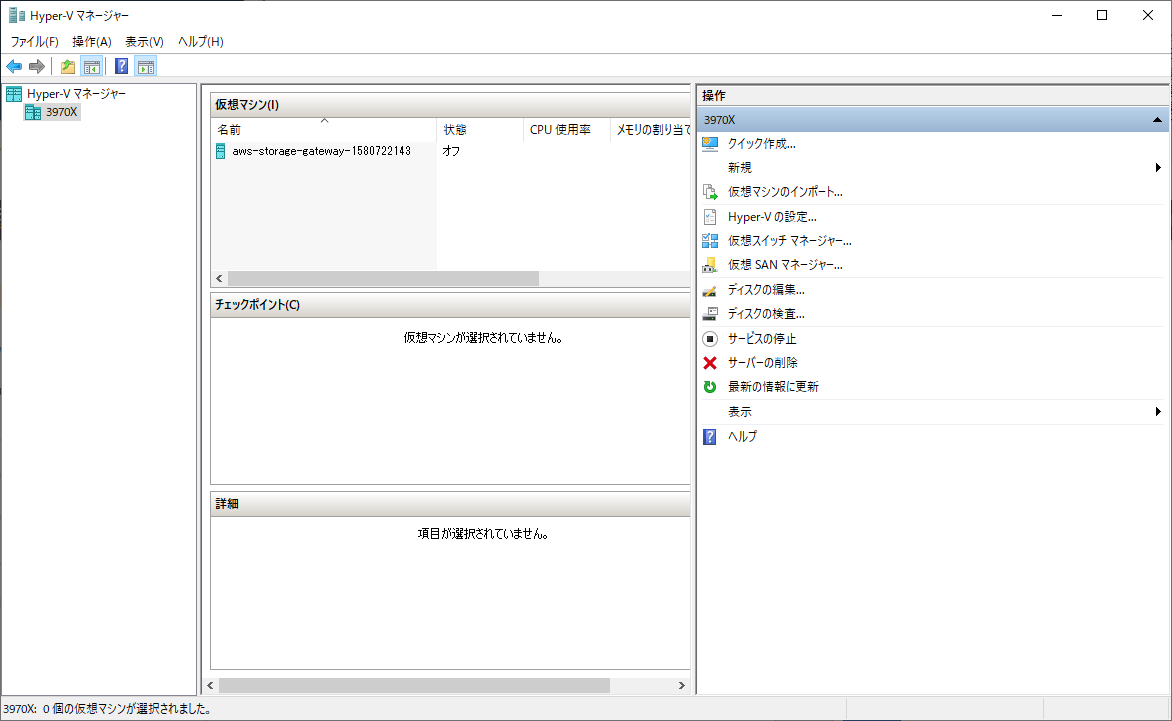The height and width of the screenshot is (721, 1172).
Task: Select Hyper-V マネージャー tree root node
Action: pos(76,93)
